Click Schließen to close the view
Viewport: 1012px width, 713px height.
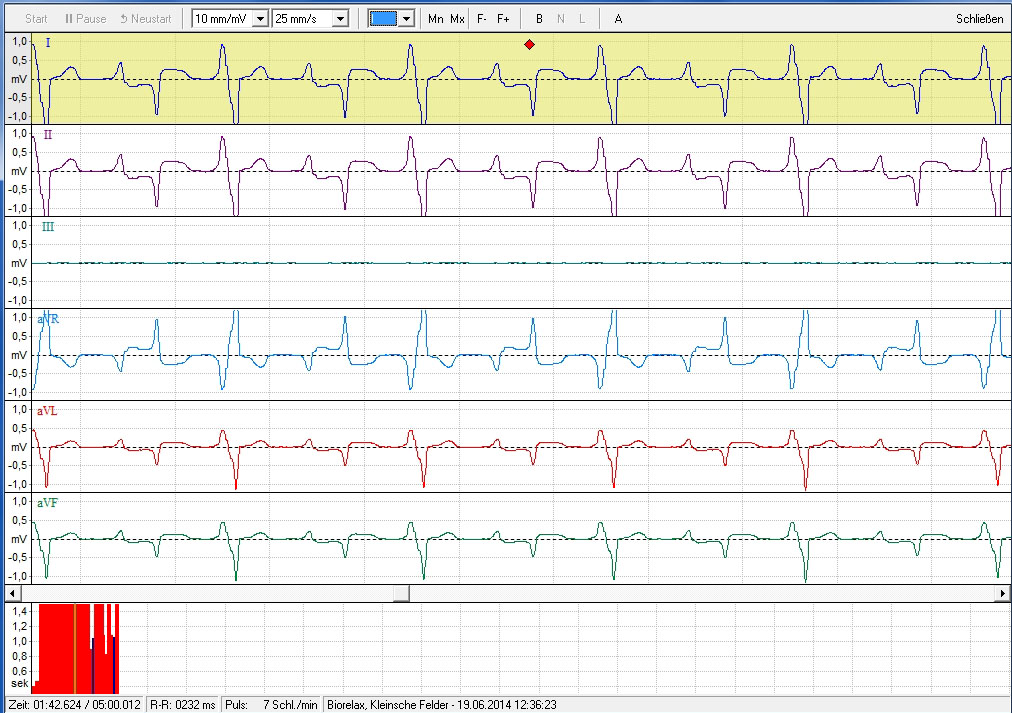click(979, 19)
